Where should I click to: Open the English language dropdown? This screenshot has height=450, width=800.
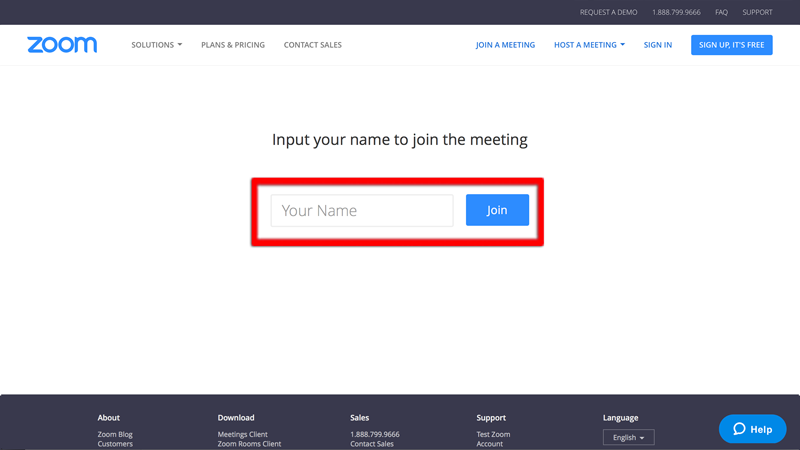pos(629,437)
